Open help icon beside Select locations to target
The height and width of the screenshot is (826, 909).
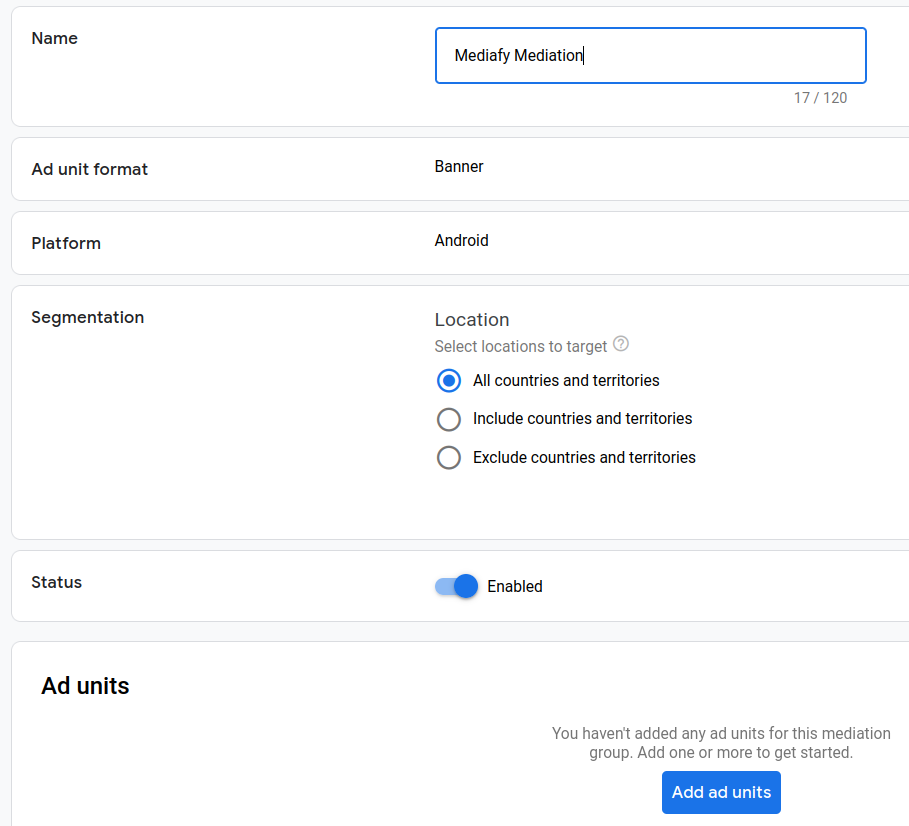point(621,345)
